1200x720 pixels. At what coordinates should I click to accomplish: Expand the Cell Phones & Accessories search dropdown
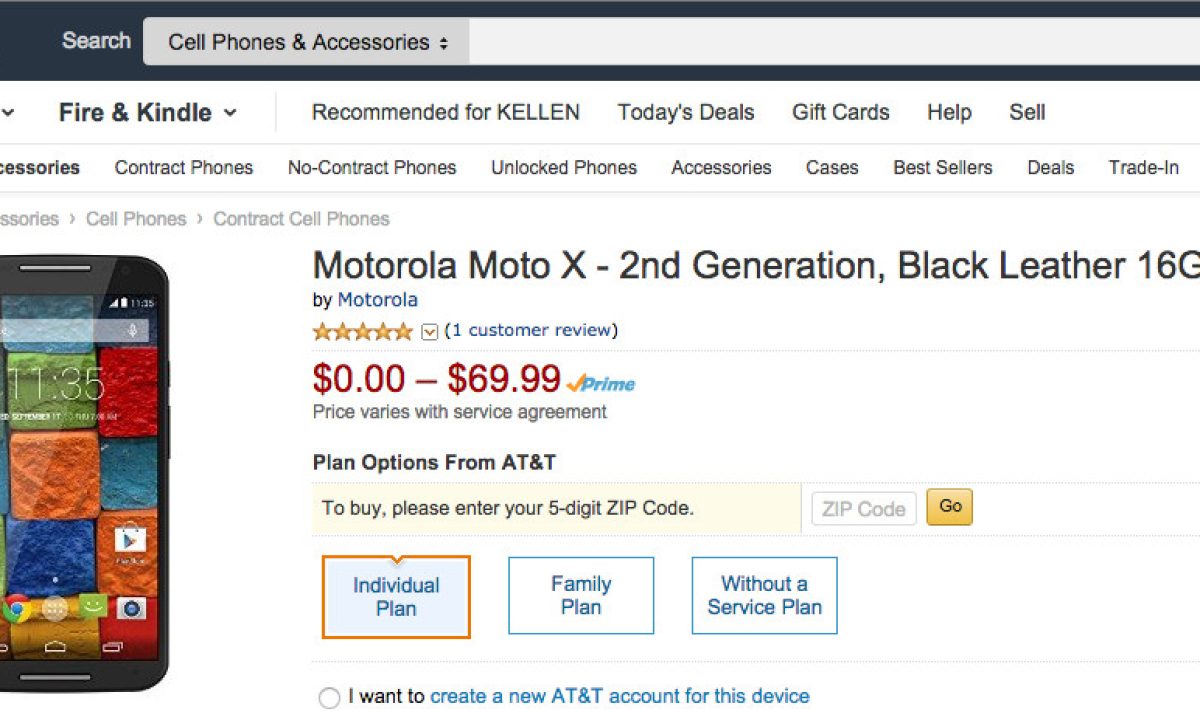coord(307,42)
